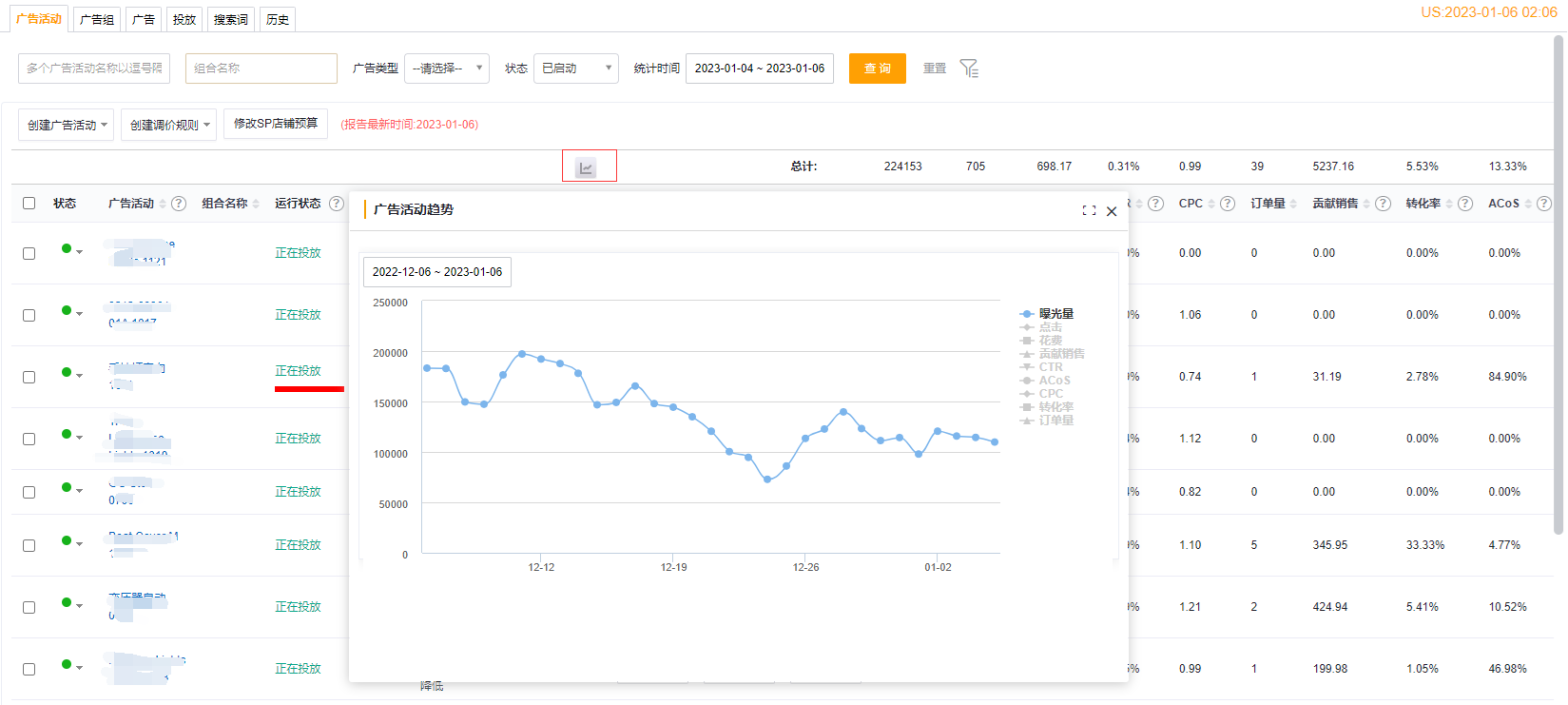Click the orange 查询 button
This screenshot has height=705, width=1568.
(878, 69)
